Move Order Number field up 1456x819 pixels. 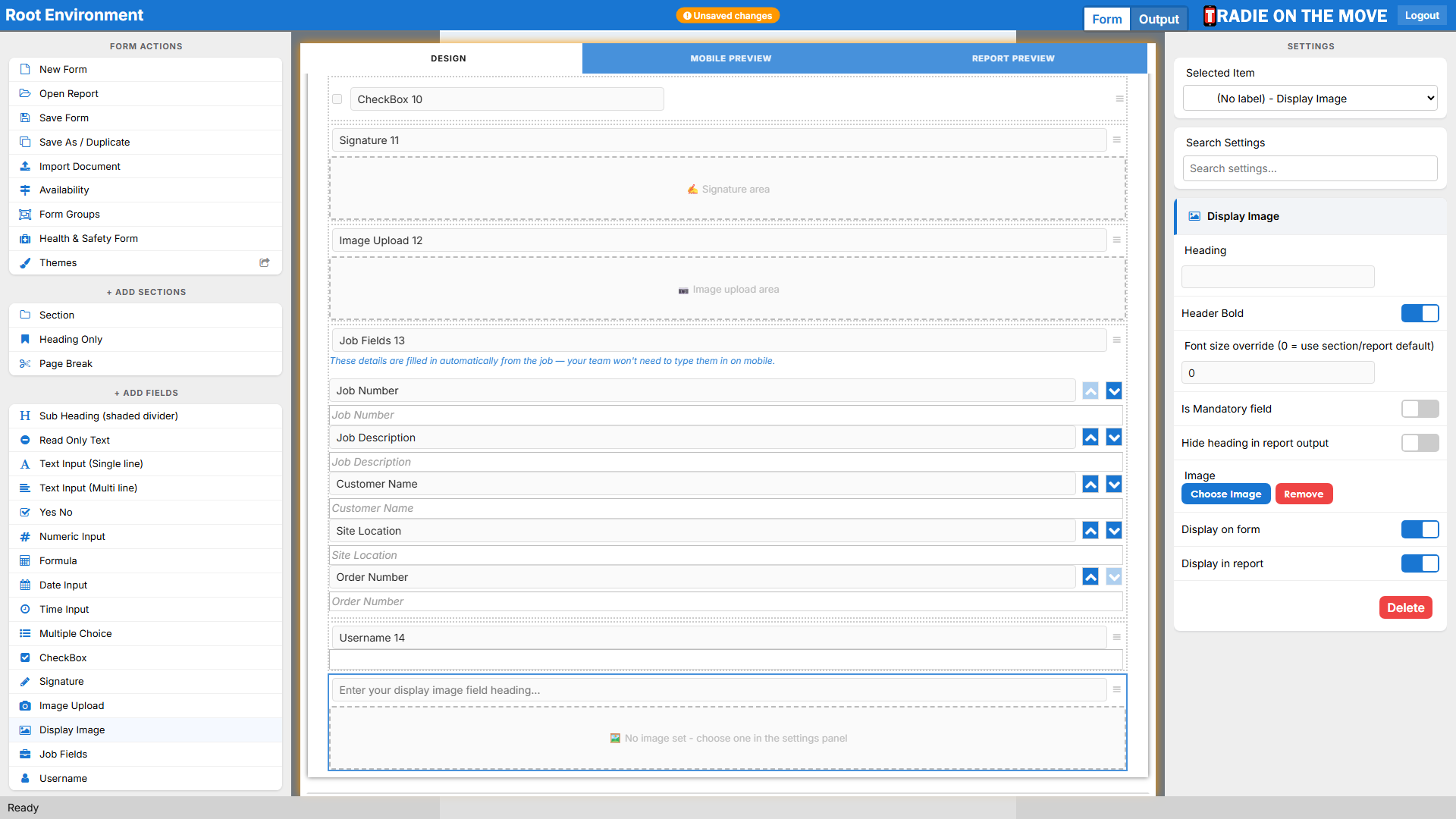pyautogui.click(x=1090, y=577)
